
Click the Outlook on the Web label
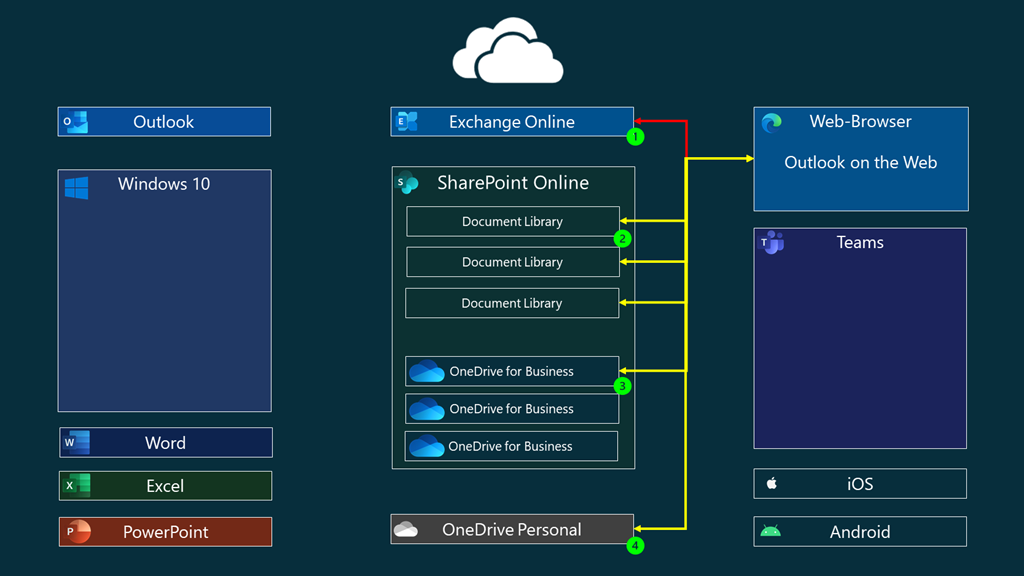pos(860,162)
